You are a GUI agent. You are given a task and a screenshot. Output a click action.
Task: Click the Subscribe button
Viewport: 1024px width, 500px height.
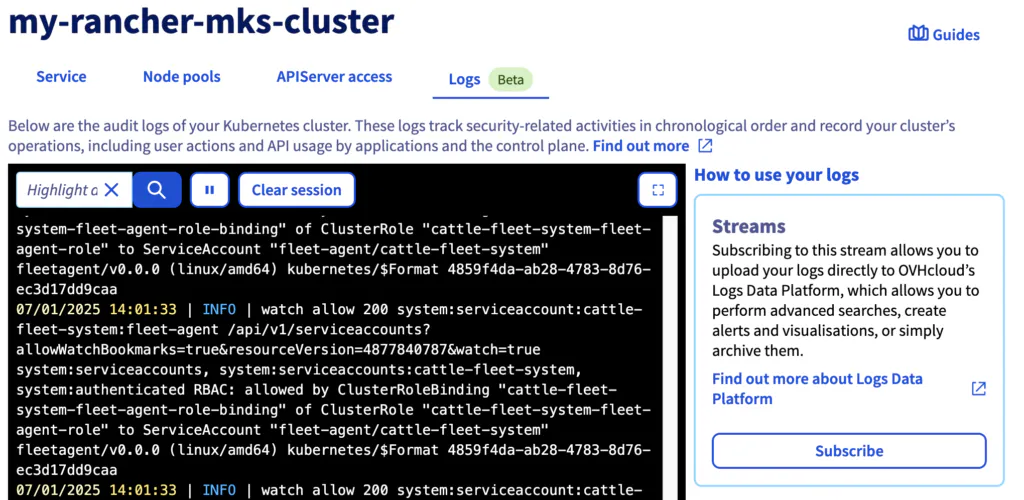pos(849,451)
